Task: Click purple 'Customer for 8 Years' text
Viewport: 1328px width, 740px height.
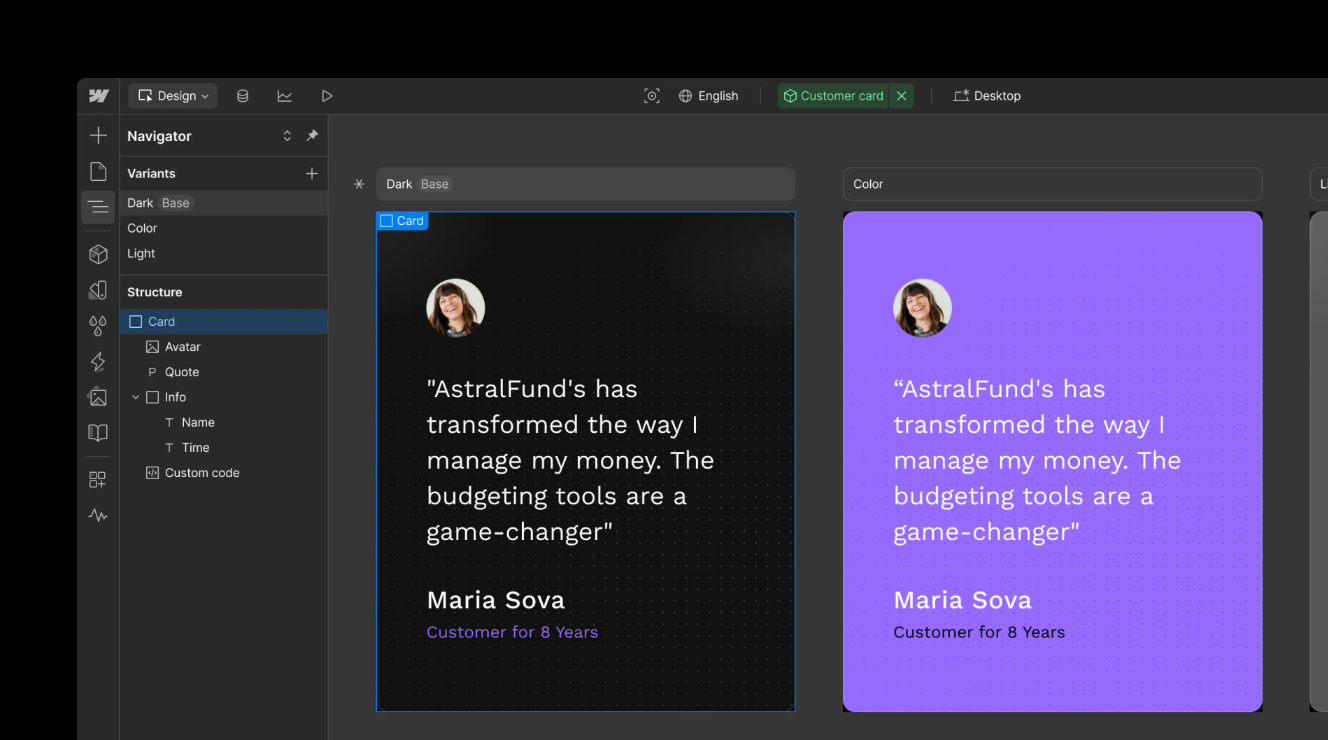Action: pos(512,632)
